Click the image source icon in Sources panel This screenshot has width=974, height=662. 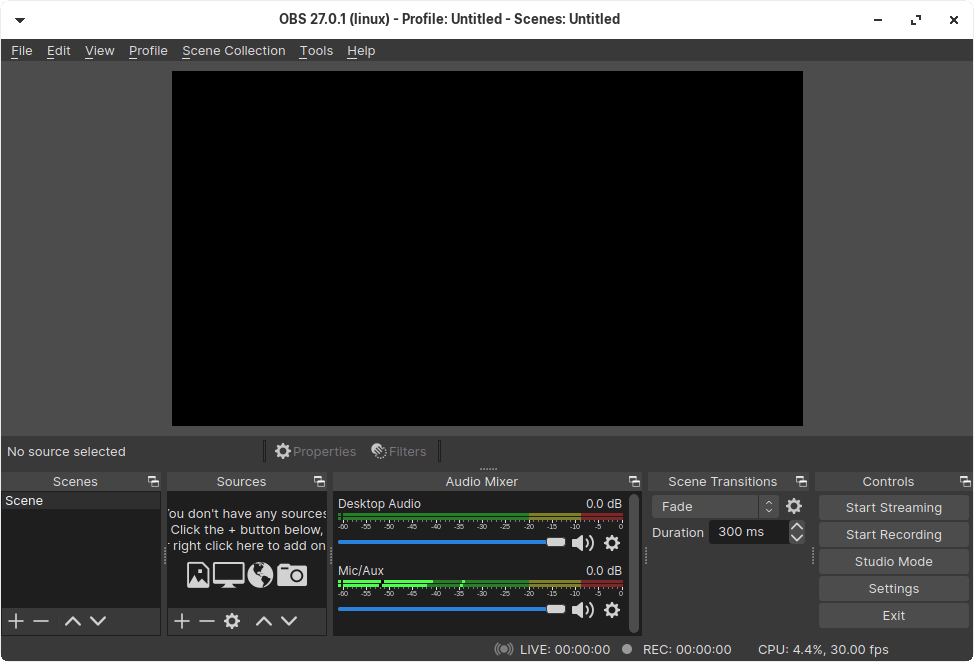(x=198, y=575)
